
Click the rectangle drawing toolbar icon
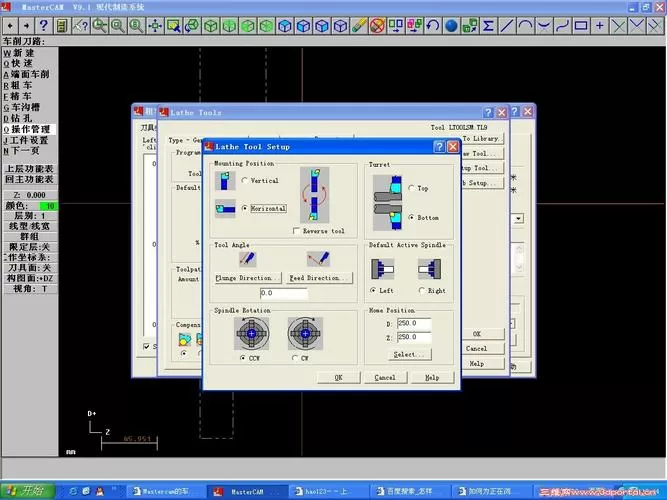[x=581, y=26]
